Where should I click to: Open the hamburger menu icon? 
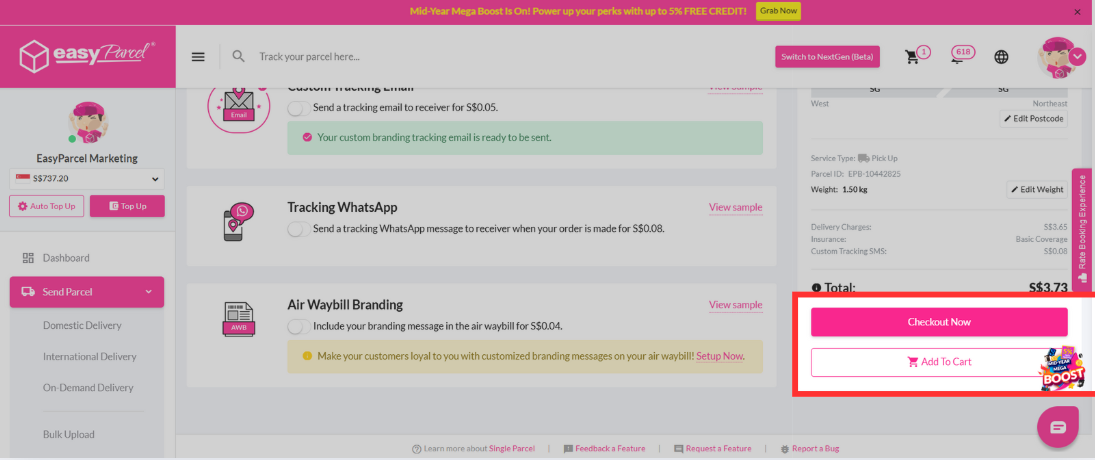click(x=198, y=57)
